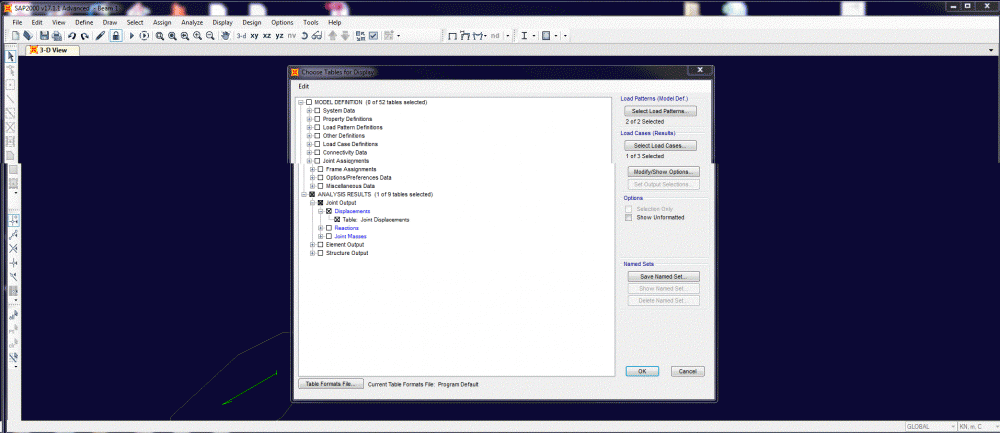
Task: Select the Options/Preferences Data tree row
Action: point(358,178)
